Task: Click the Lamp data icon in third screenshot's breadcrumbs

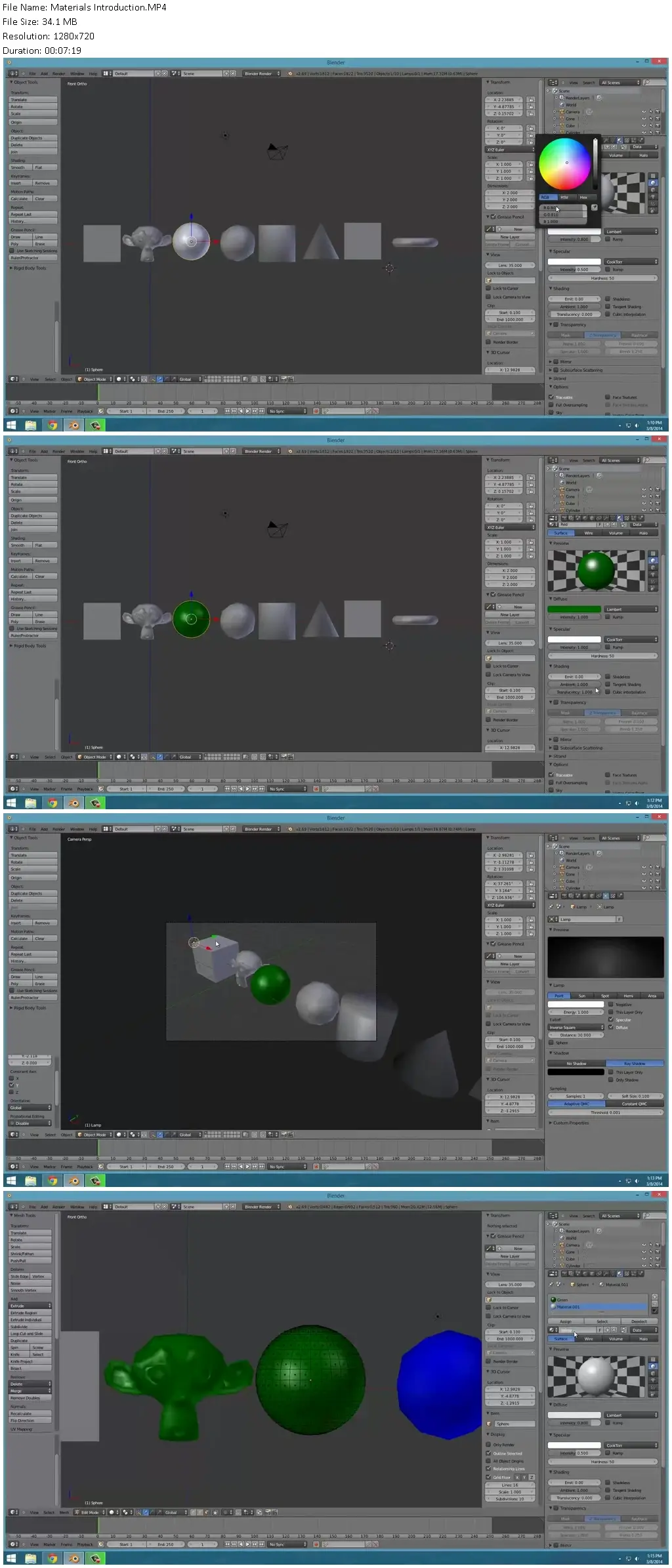Action: (600, 907)
